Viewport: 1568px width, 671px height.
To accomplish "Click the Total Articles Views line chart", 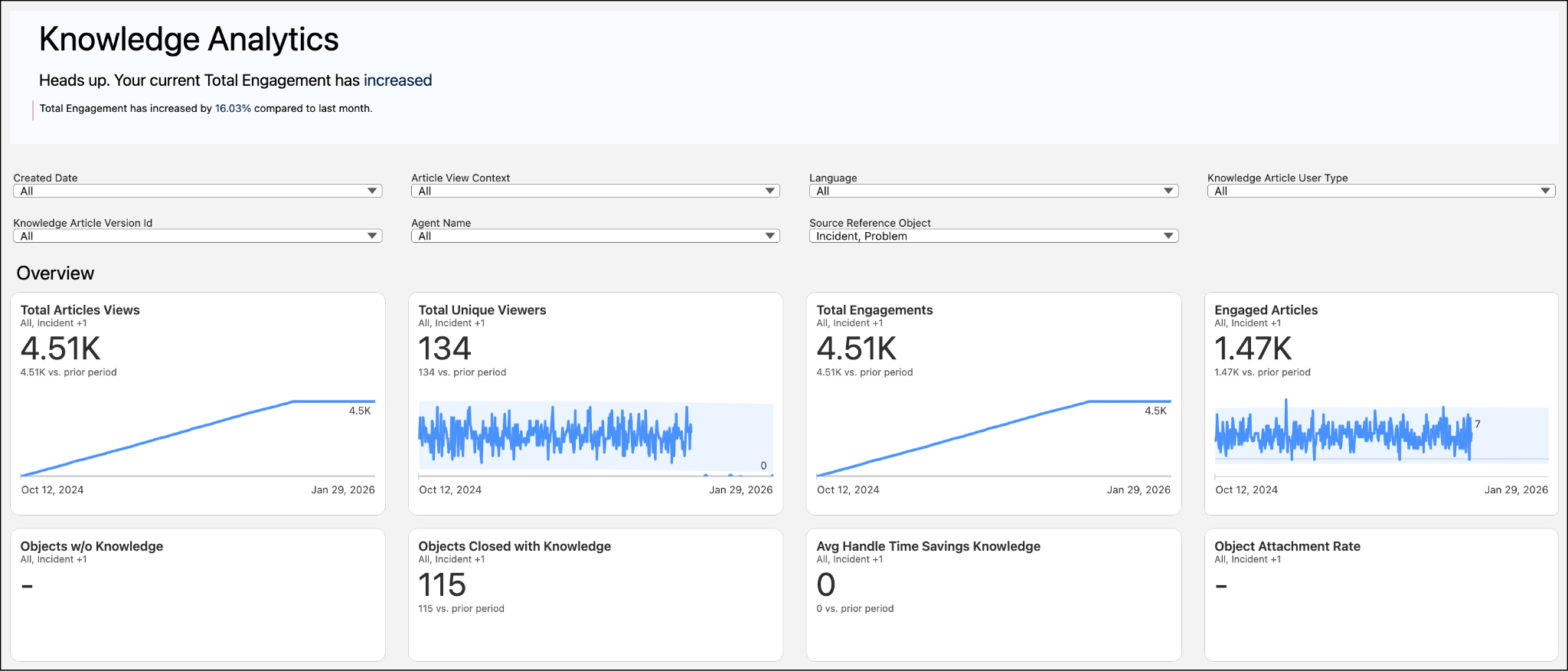I will click(198, 438).
